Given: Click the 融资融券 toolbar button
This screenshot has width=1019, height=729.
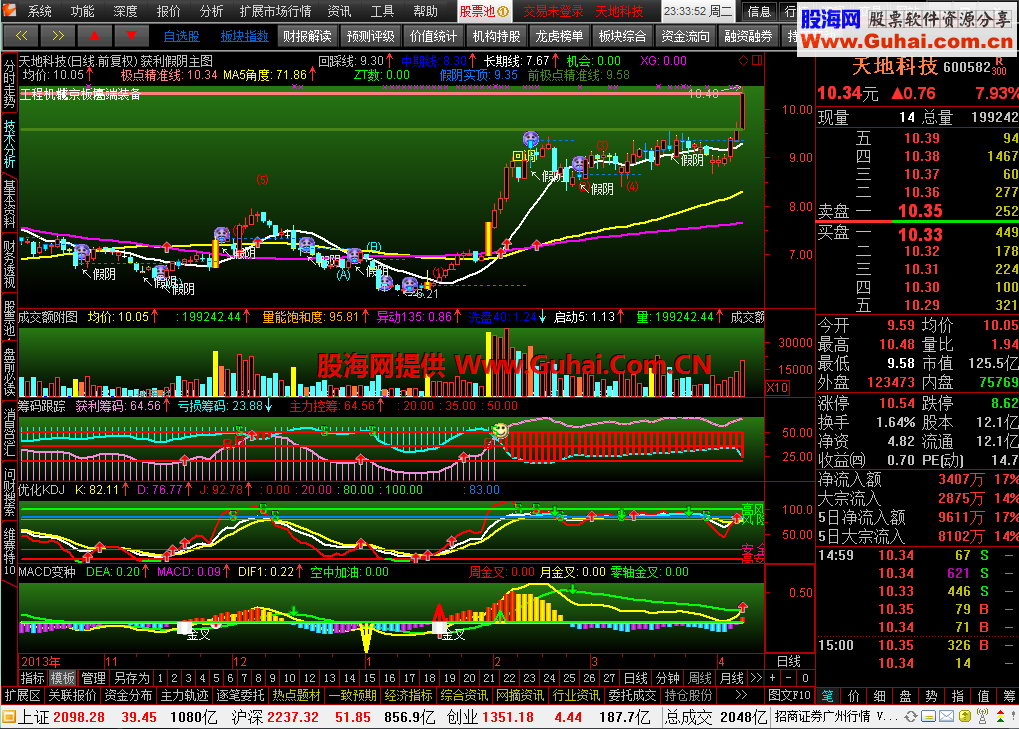Looking at the screenshot, I should (748, 36).
